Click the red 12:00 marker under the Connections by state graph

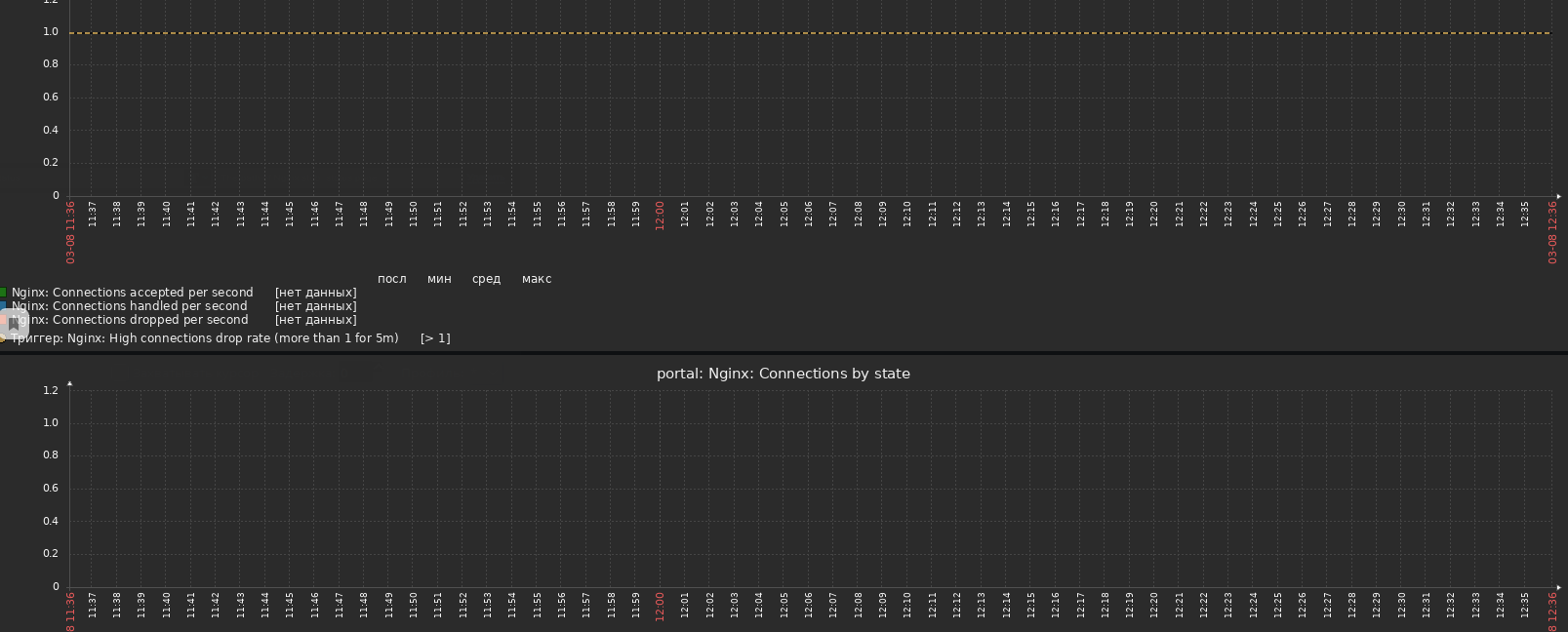(x=660, y=606)
